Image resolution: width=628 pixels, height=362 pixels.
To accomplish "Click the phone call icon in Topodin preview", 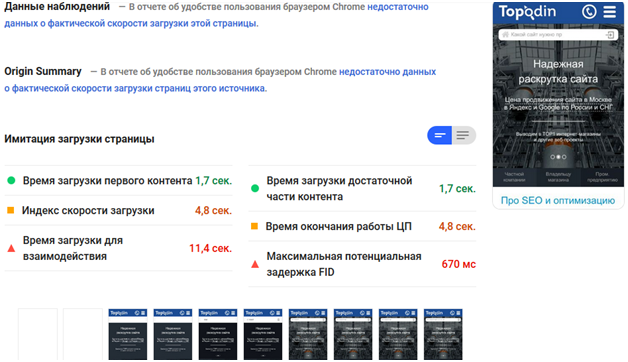I will tap(589, 12).
